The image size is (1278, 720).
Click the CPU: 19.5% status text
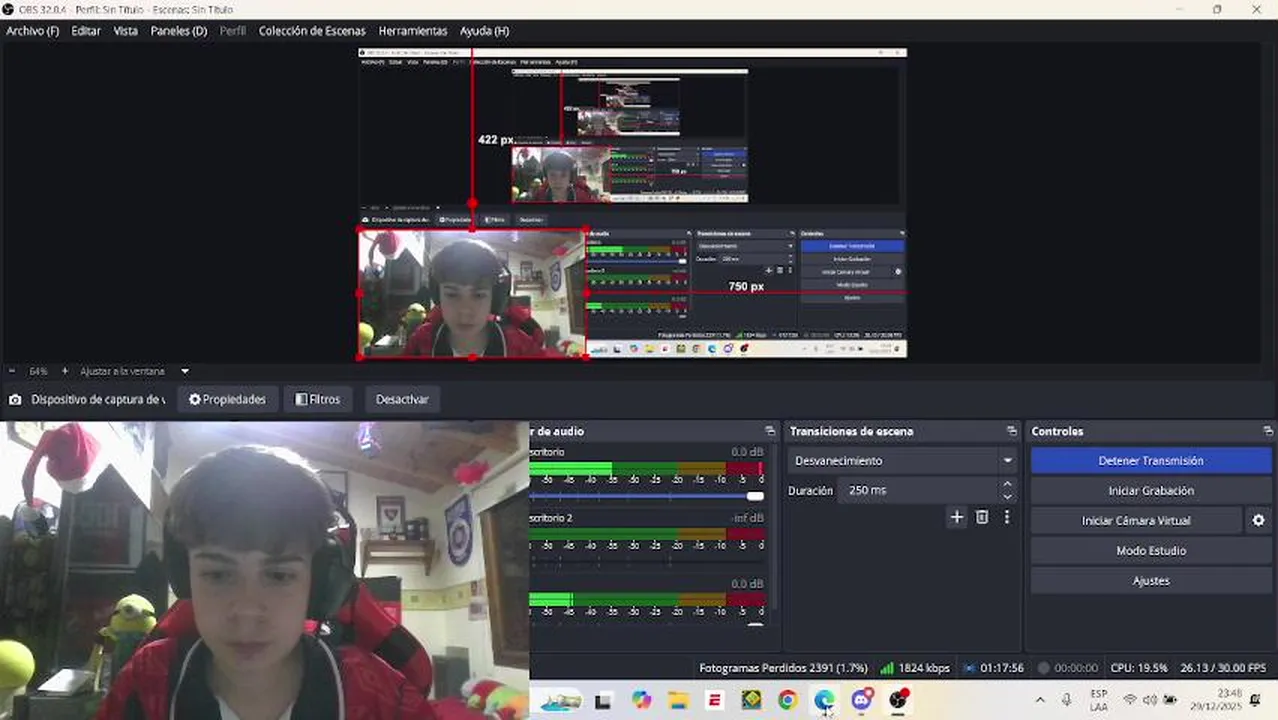point(1139,668)
